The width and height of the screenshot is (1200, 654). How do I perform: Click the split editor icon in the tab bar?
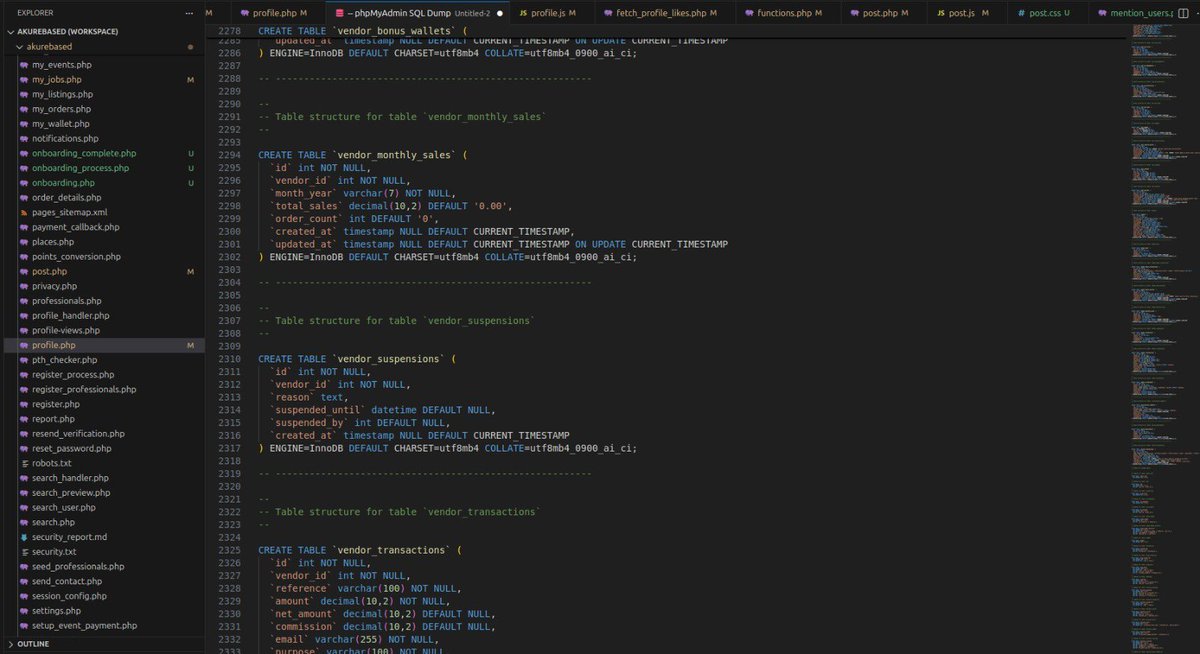point(1182,12)
